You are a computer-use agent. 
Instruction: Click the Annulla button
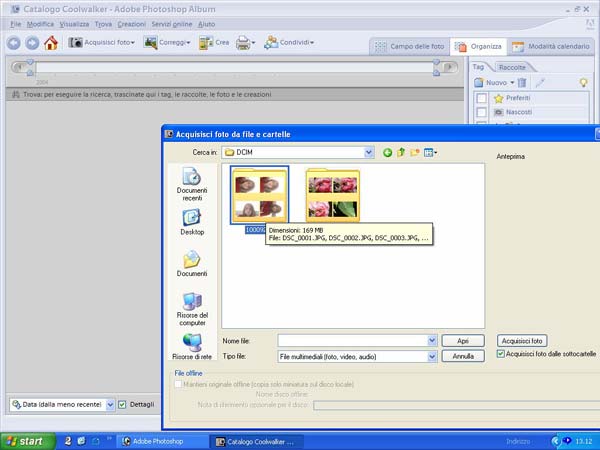(x=463, y=356)
